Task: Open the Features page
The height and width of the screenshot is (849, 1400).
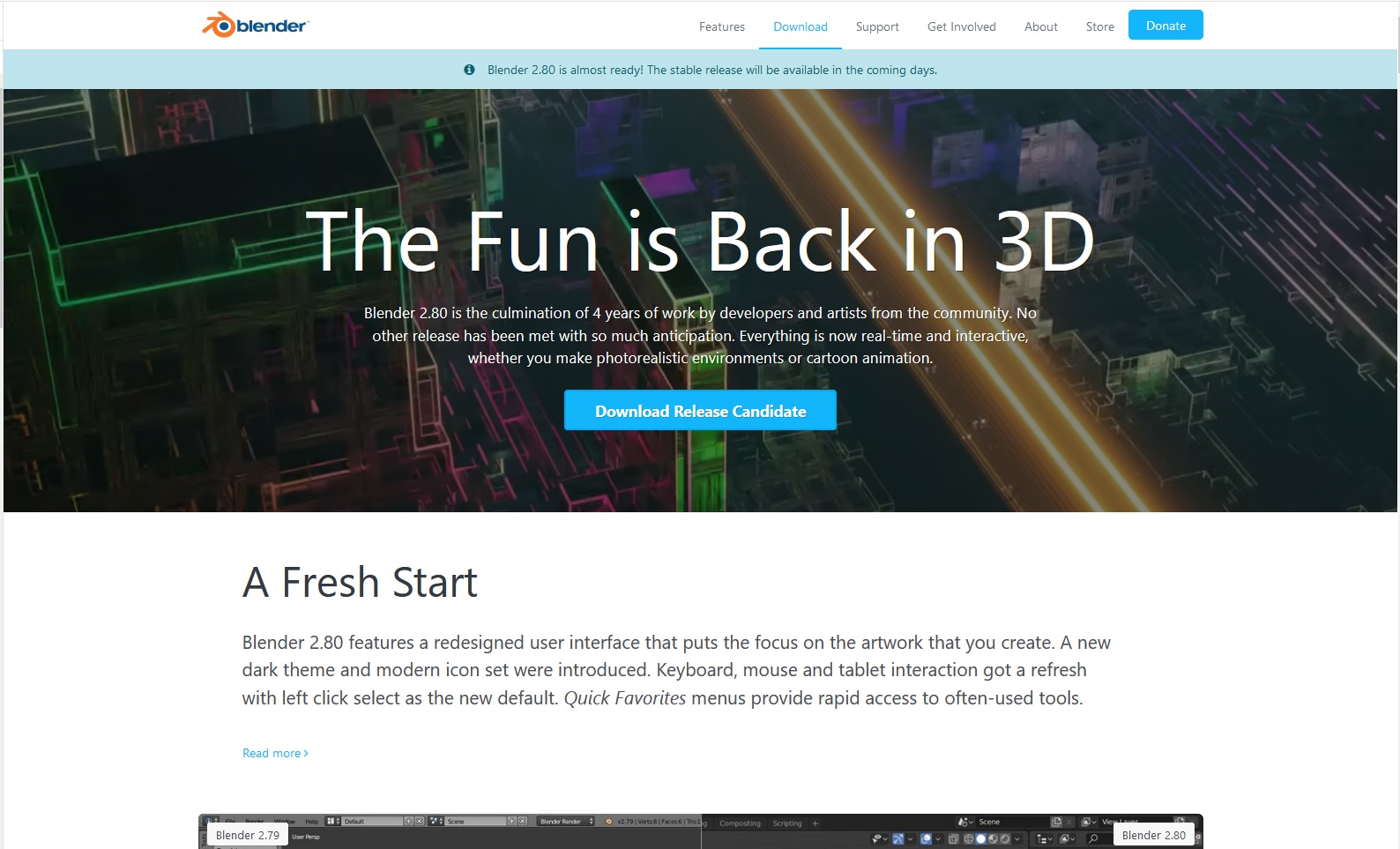Action: coord(722,26)
